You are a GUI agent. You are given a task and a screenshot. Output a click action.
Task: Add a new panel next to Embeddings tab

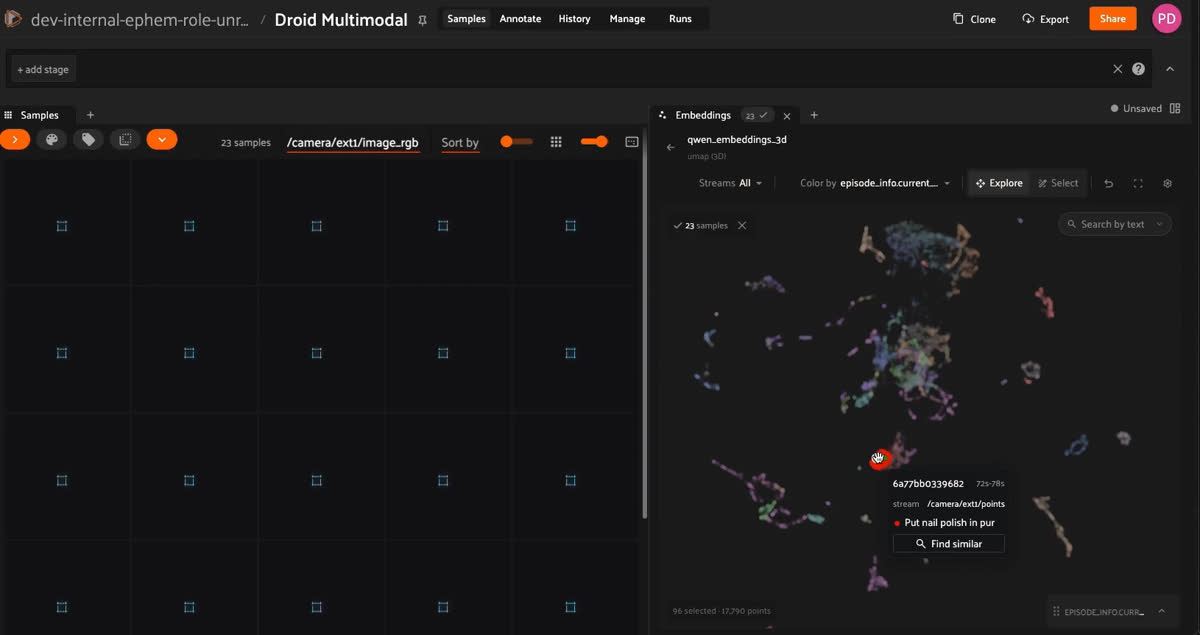814,115
